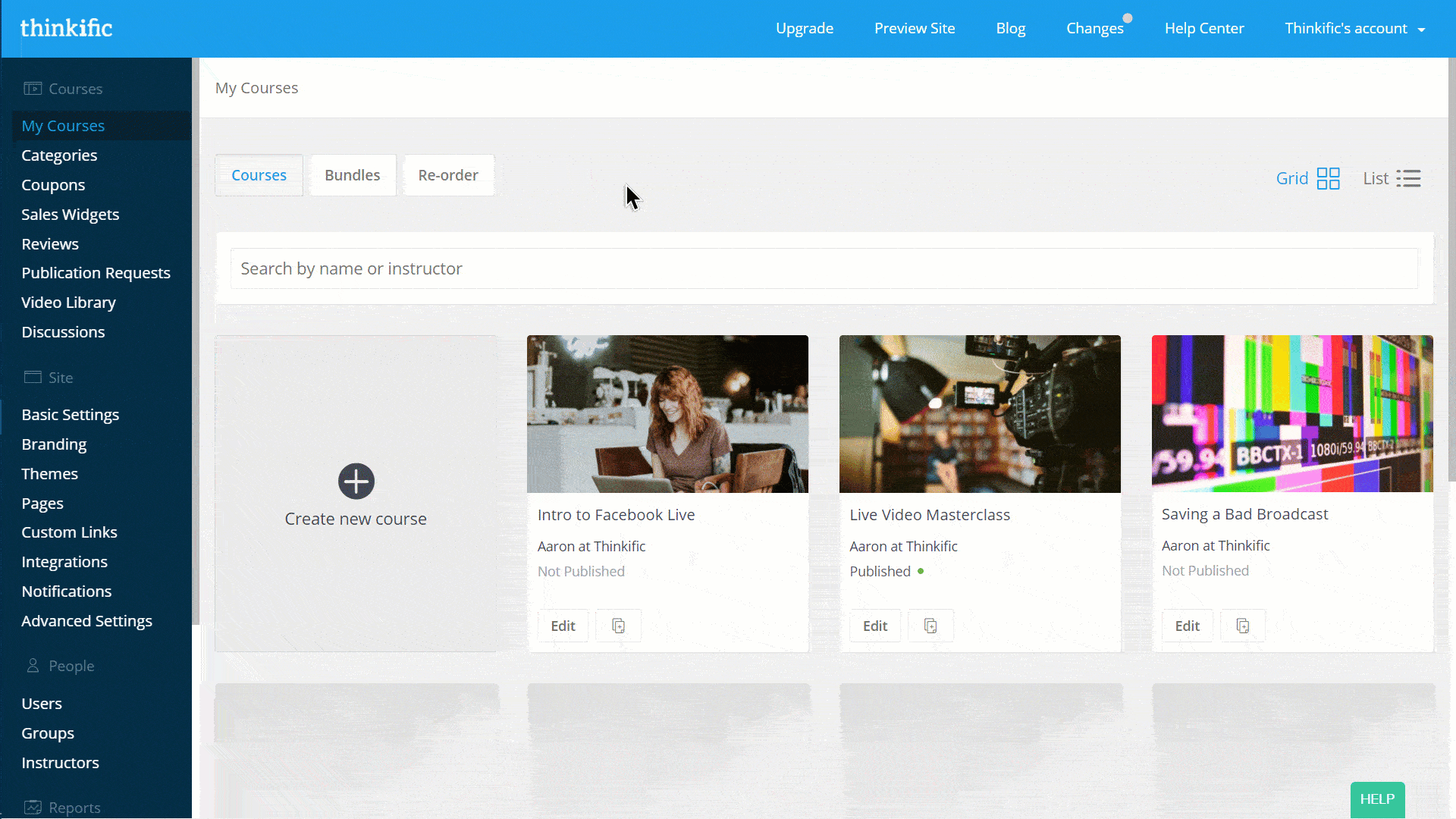The image size is (1456, 819).
Task: Click the green HELP button
Action: click(x=1377, y=799)
